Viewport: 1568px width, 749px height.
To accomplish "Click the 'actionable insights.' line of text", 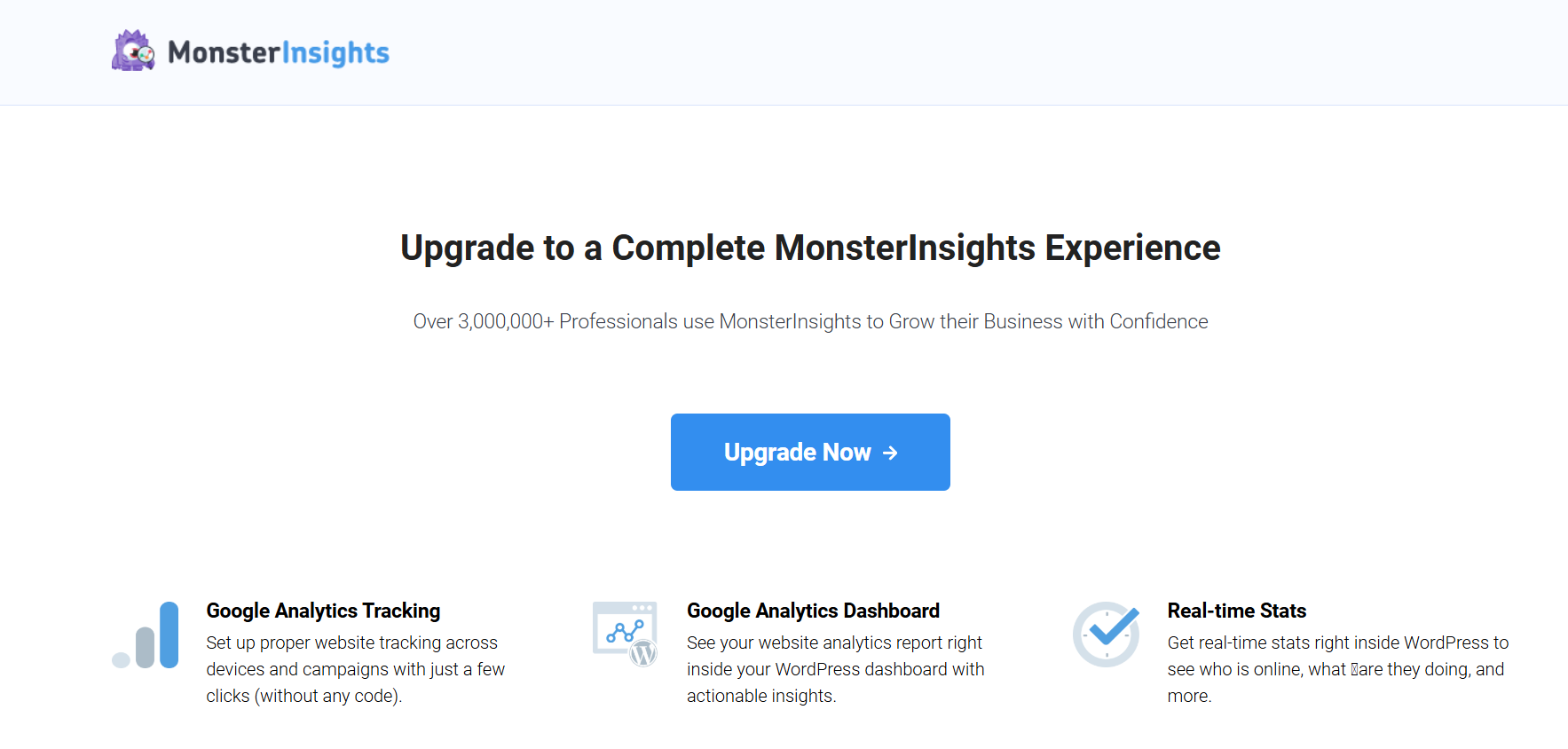I will click(761, 696).
